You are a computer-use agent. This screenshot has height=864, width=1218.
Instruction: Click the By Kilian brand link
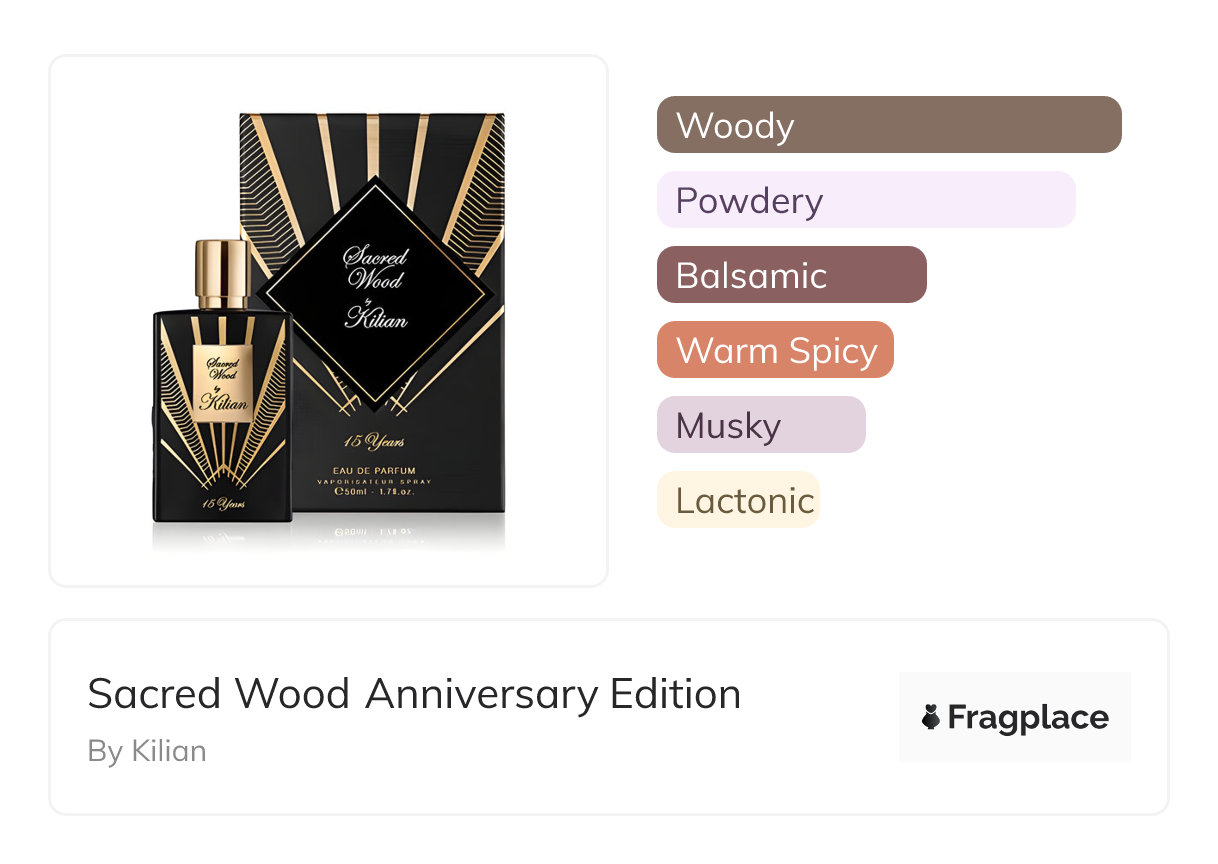(x=147, y=751)
